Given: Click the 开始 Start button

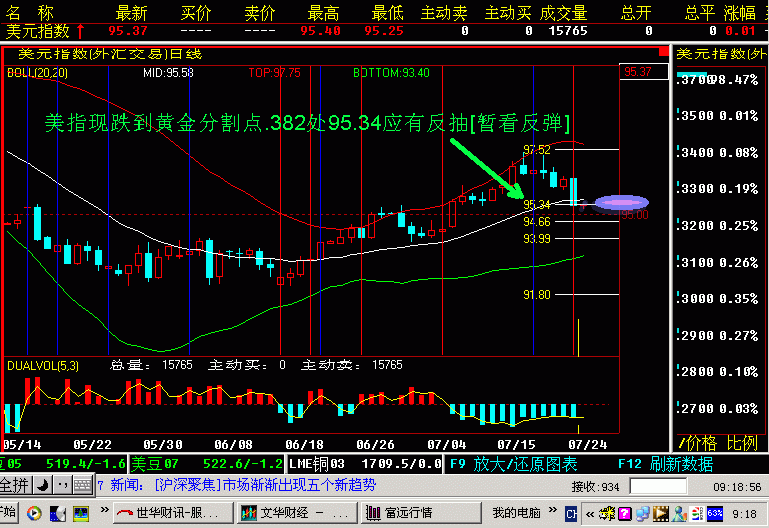Looking at the screenshot, I should tap(8, 513).
